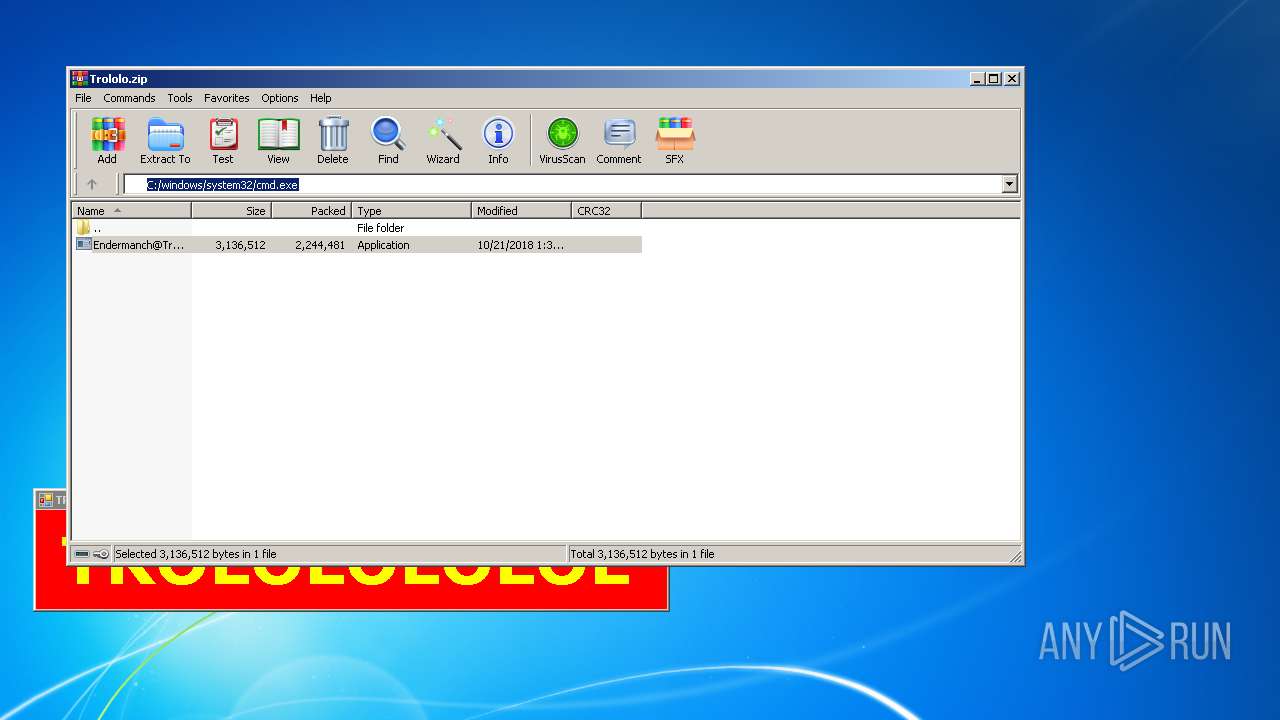The width and height of the screenshot is (1280, 720).
Task: Expand the address bar dropdown arrow
Action: point(1009,184)
